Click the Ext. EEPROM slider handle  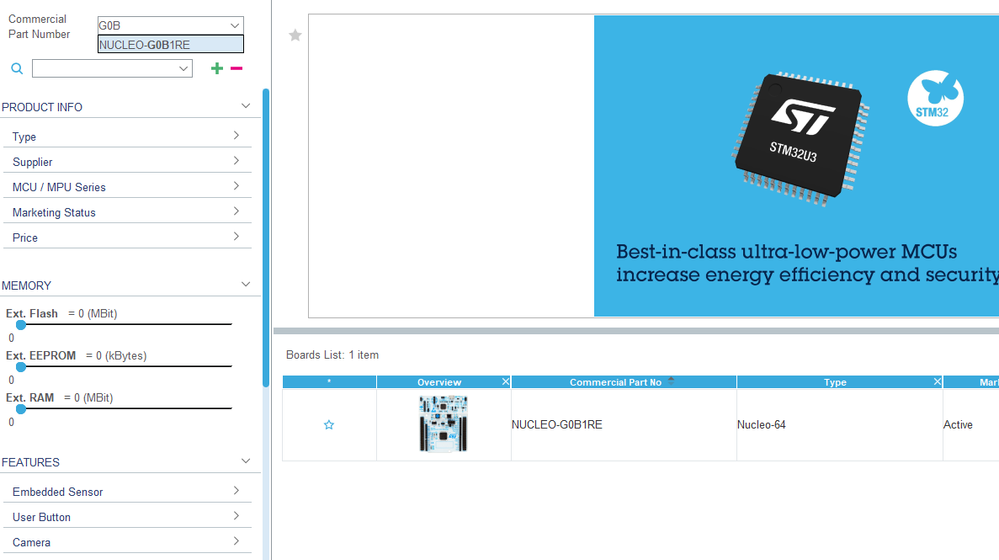(21, 367)
